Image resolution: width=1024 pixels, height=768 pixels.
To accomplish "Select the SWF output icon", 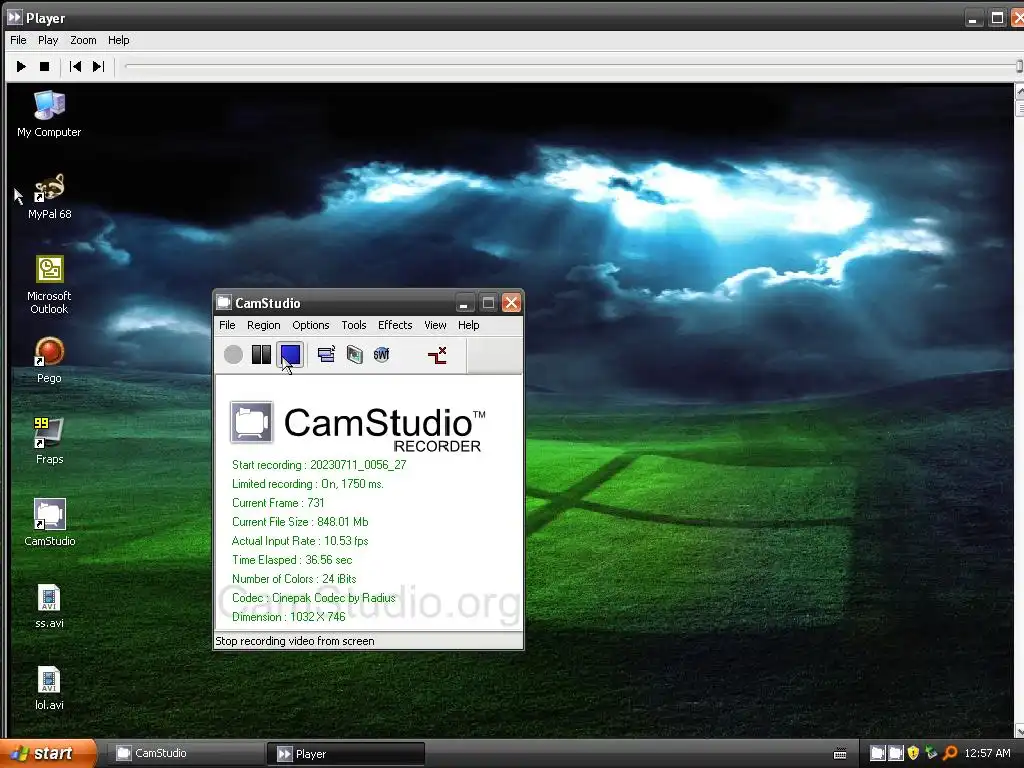I will tap(381, 355).
